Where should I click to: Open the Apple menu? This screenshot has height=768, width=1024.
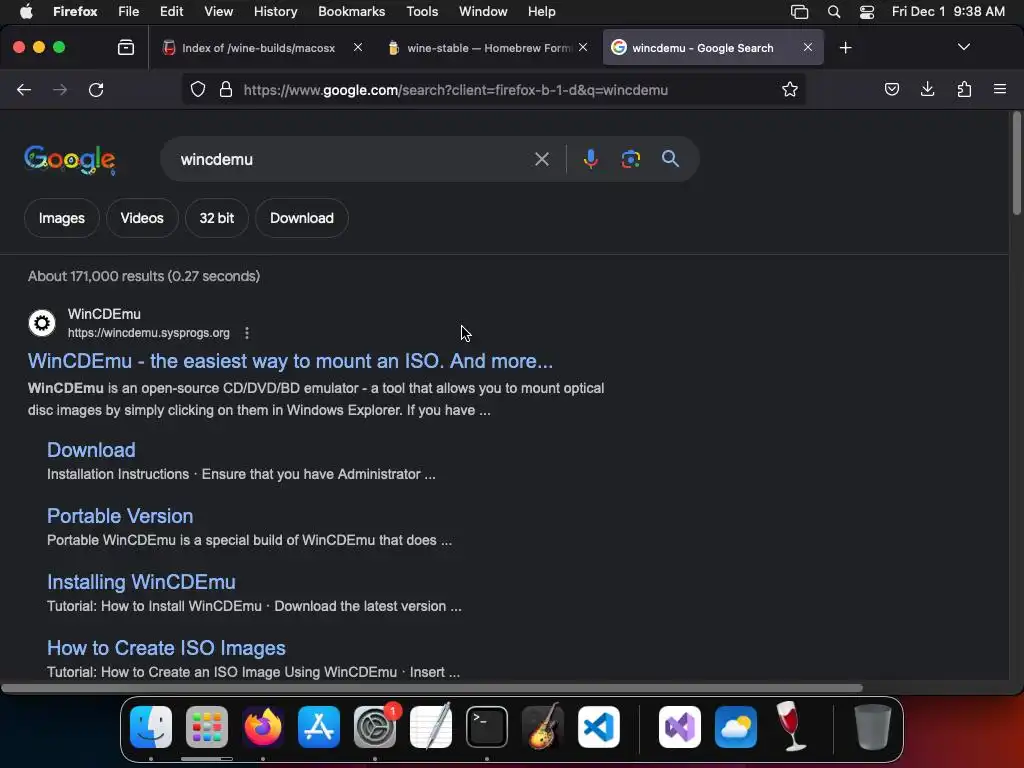tap(26, 11)
